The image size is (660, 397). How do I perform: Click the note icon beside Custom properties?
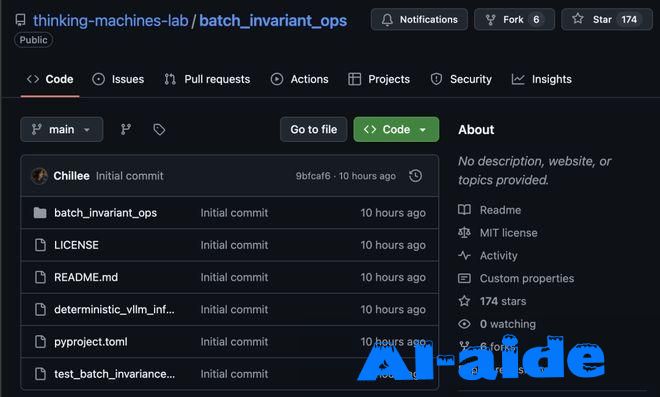pos(464,278)
